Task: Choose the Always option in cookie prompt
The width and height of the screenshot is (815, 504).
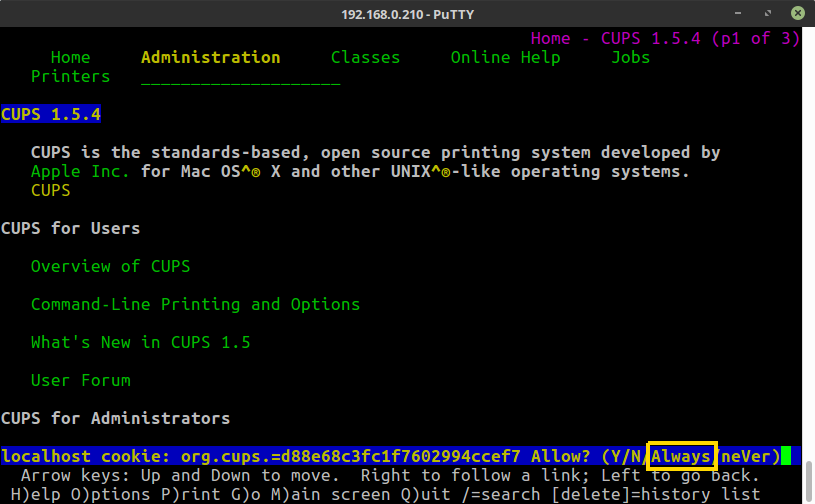Action: coord(680,456)
